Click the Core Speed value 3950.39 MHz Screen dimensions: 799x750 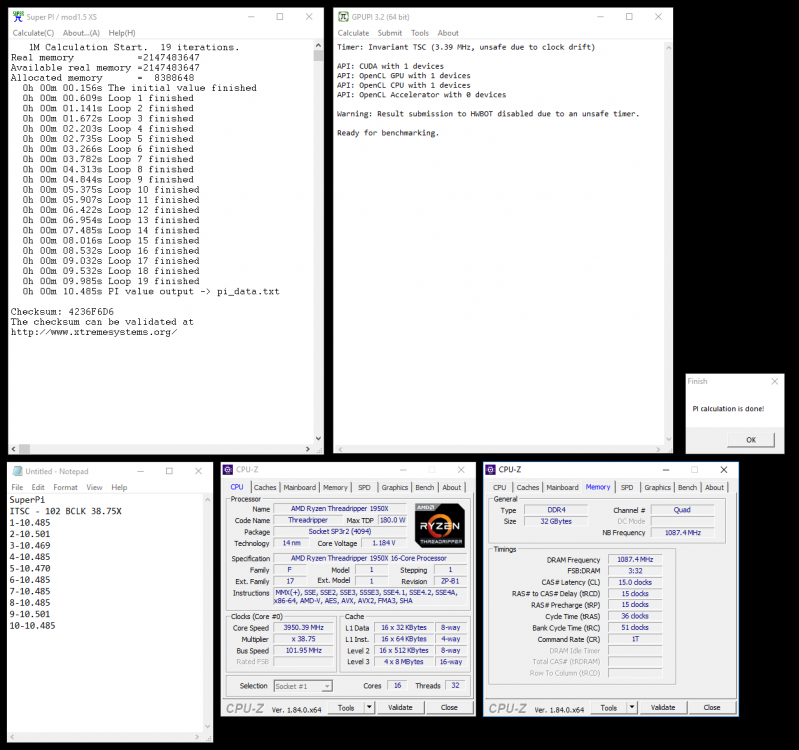(x=304, y=628)
